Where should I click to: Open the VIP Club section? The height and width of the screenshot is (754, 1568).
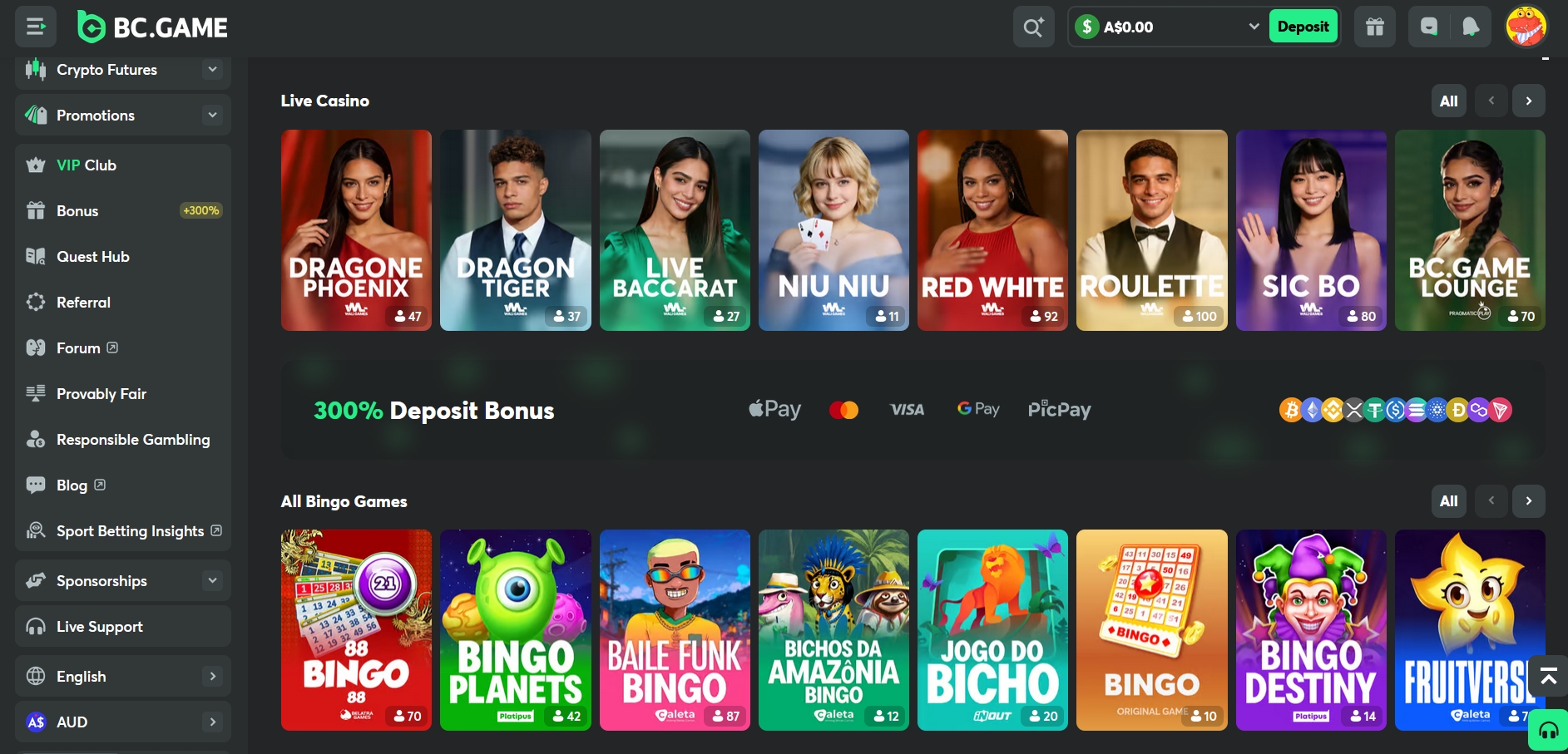(x=86, y=165)
